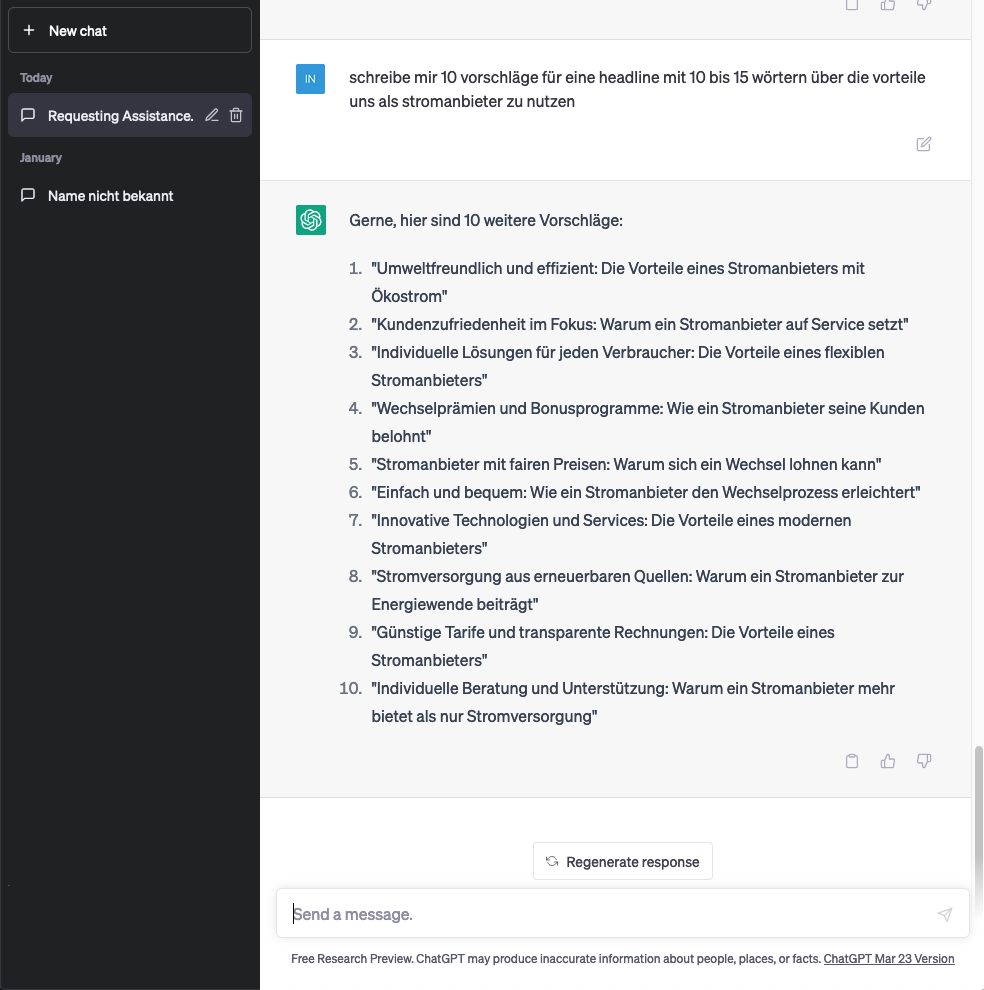Give thumbs up to the 10 Vorschläge response

pyautogui.click(x=888, y=761)
